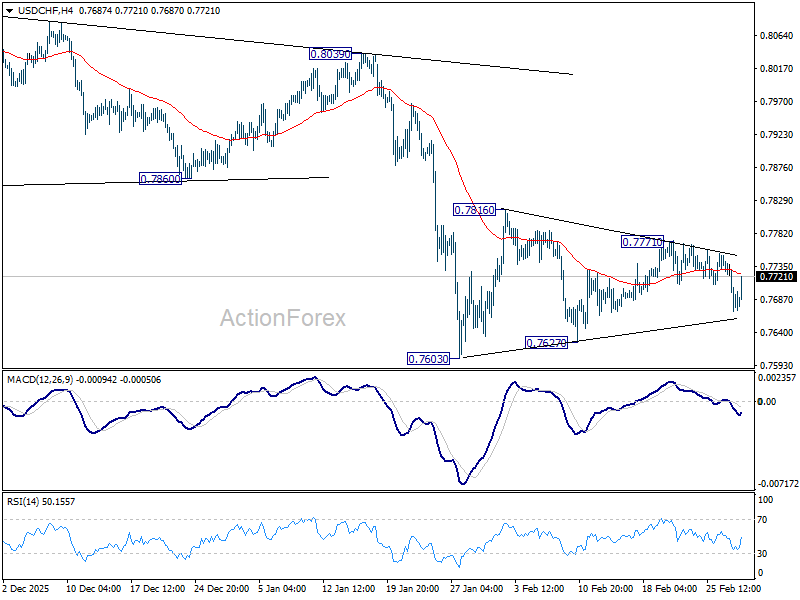Select the 0.76400 price axis value
Screen dimensions: 800x600
(777, 332)
